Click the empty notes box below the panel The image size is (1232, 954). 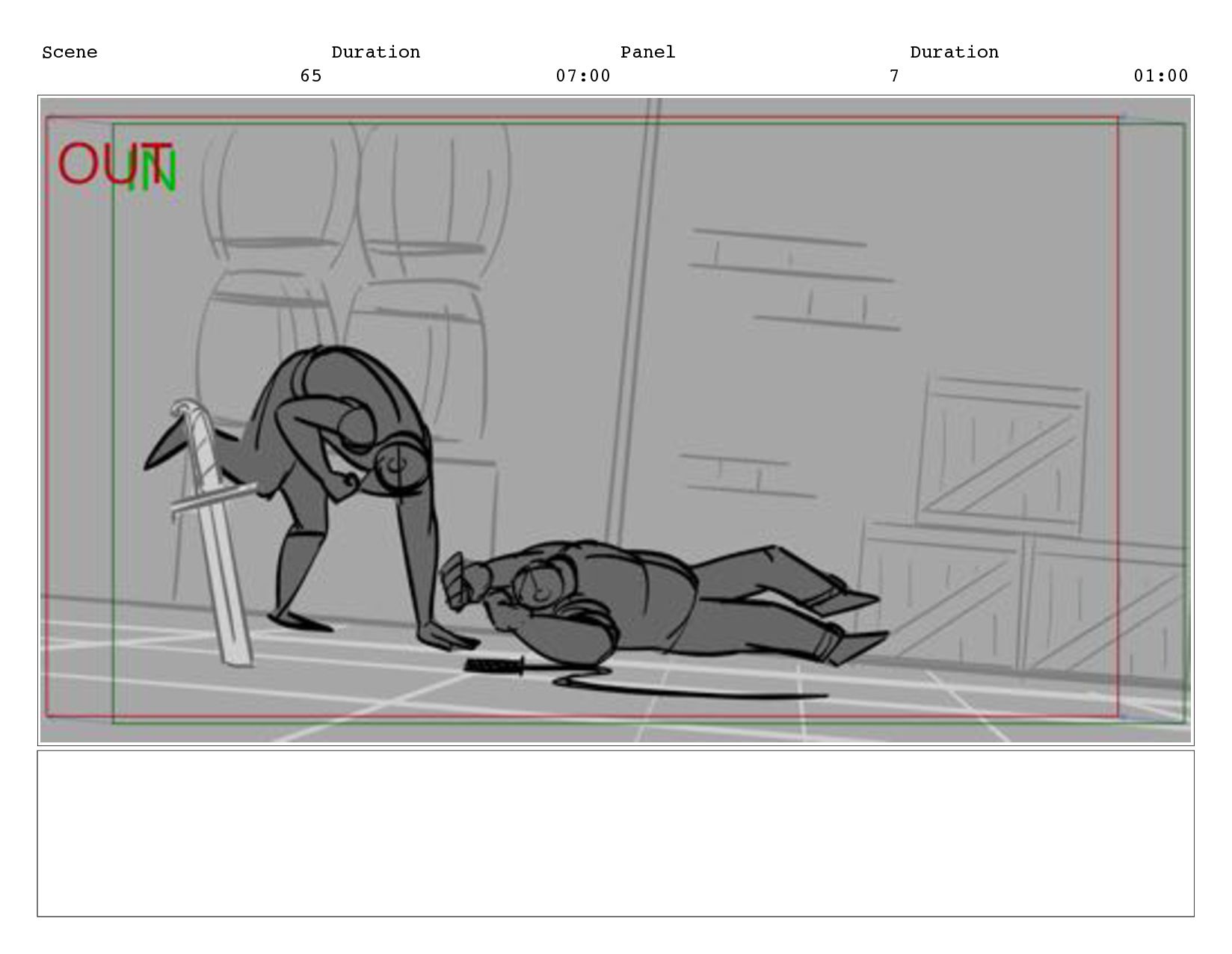pyautogui.click(x=615, y=834)
